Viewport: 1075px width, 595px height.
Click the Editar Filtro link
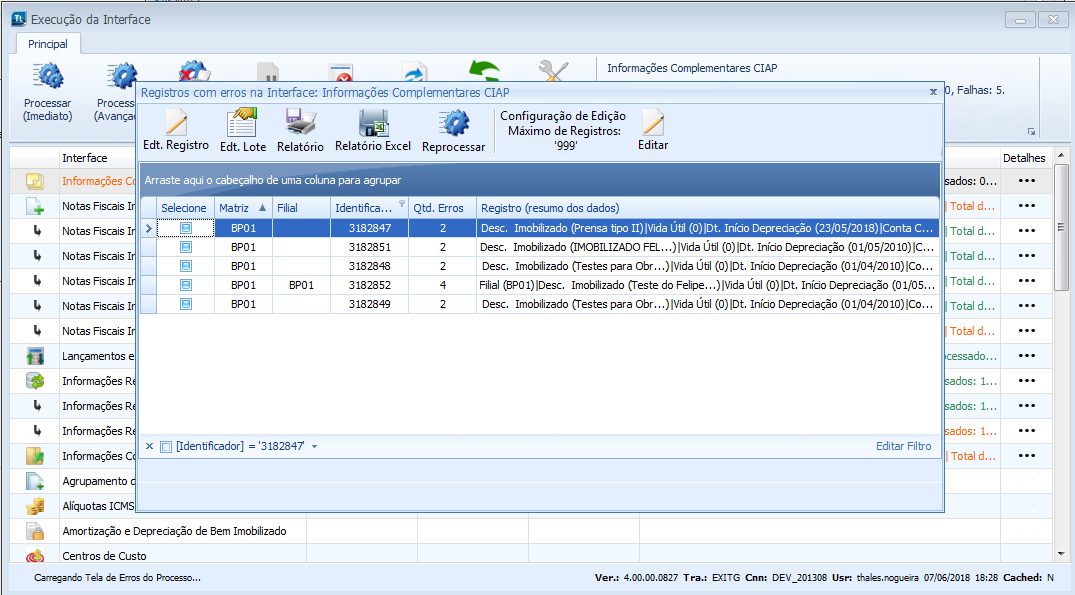pyautogui.click(x=903, y=446)
